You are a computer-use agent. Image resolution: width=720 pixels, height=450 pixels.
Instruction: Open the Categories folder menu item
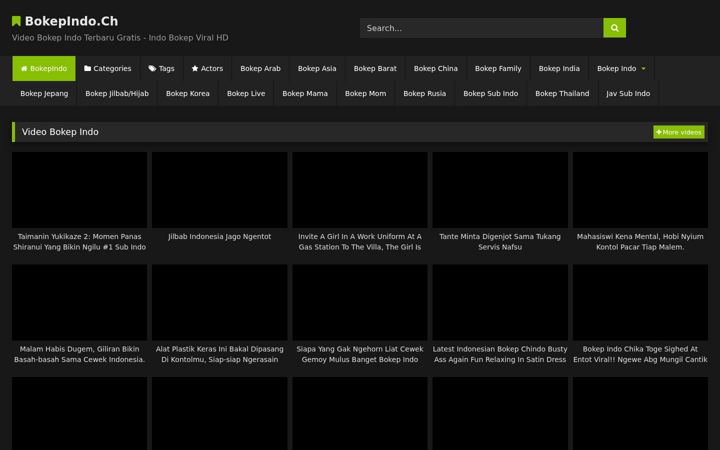[x=107, y=68]
